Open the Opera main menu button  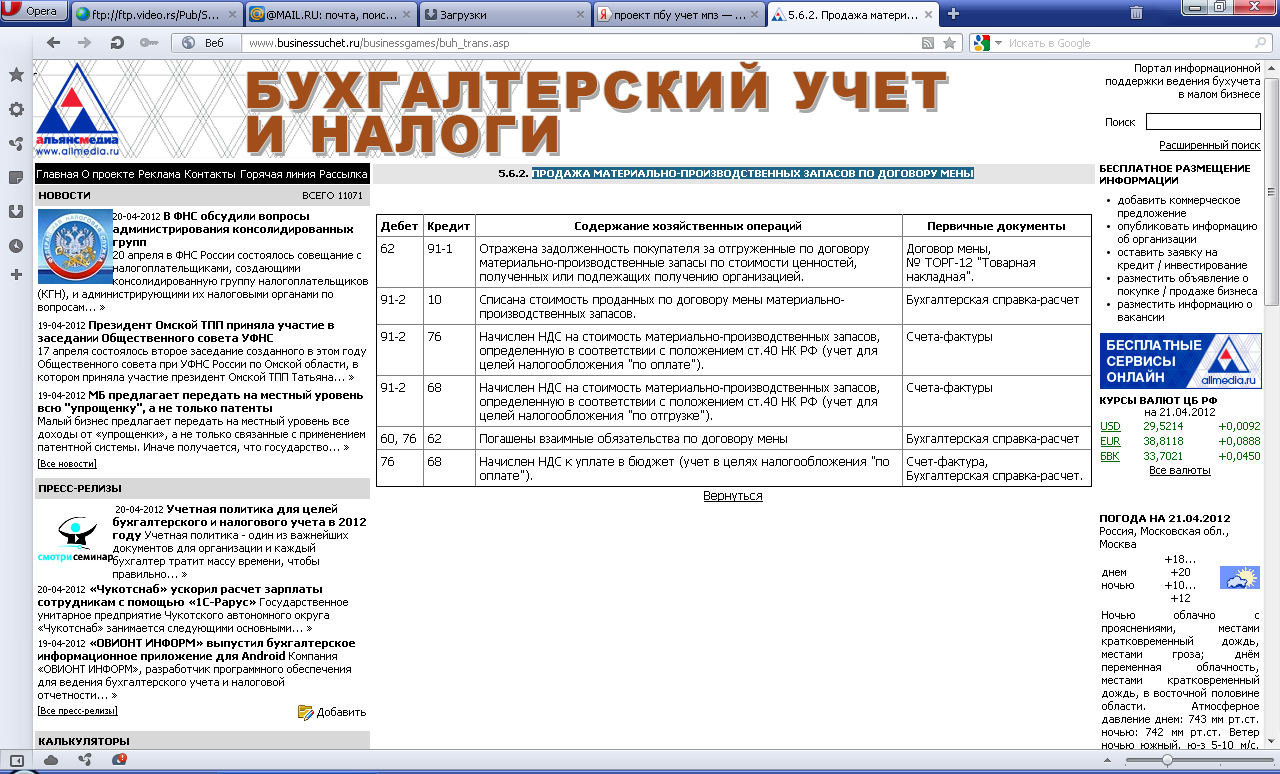[x=34, y=11]
